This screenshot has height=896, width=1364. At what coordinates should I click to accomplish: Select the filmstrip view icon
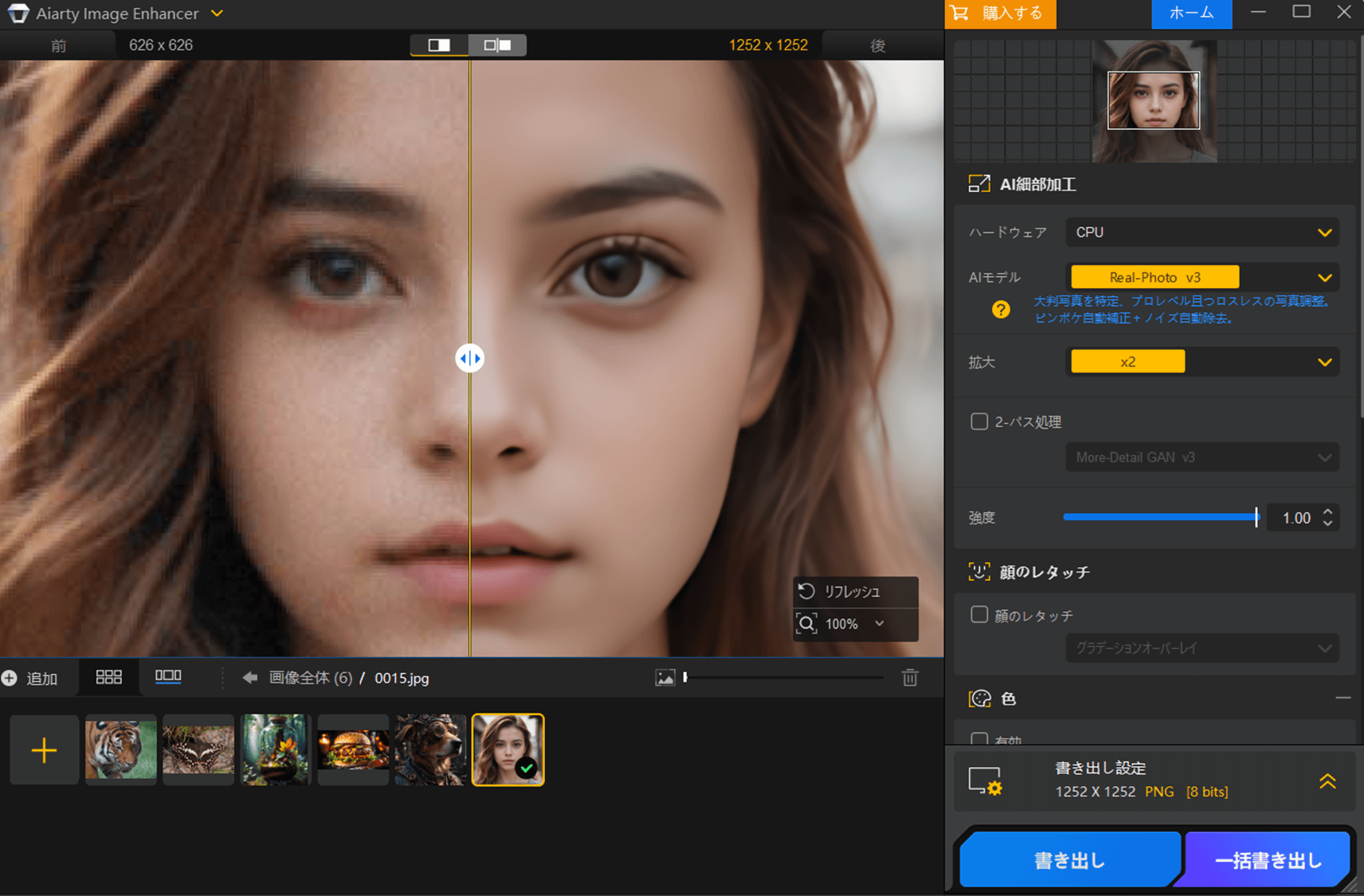point(168,677)
